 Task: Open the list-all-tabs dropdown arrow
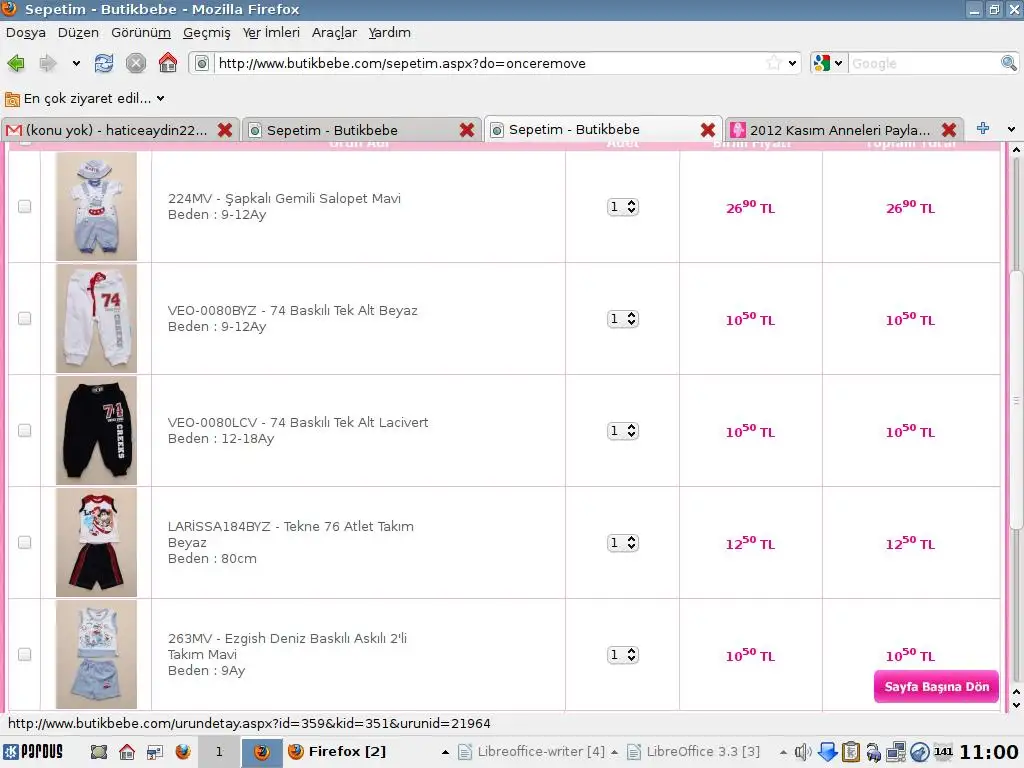[x=1012, y=129]
